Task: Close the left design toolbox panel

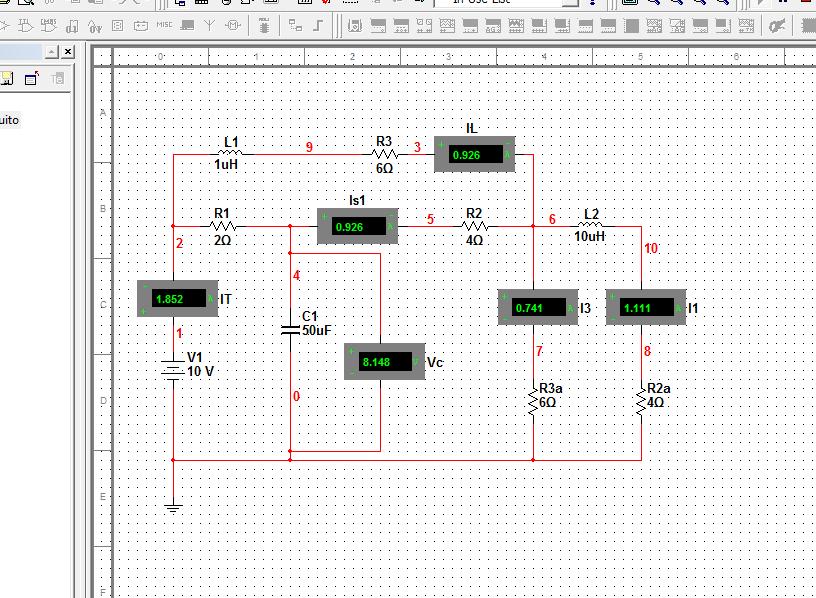Action: 68,51
